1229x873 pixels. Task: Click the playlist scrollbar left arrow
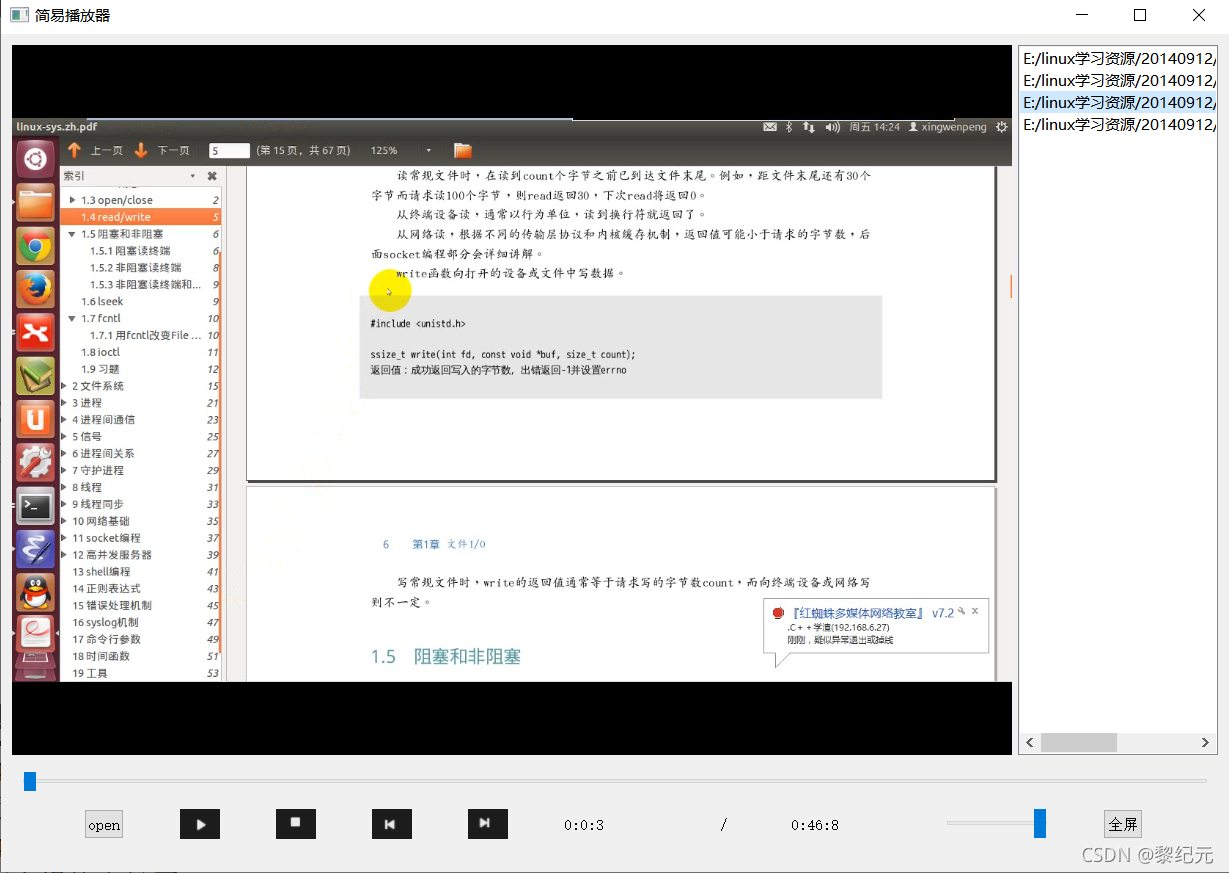(1029, 743)
